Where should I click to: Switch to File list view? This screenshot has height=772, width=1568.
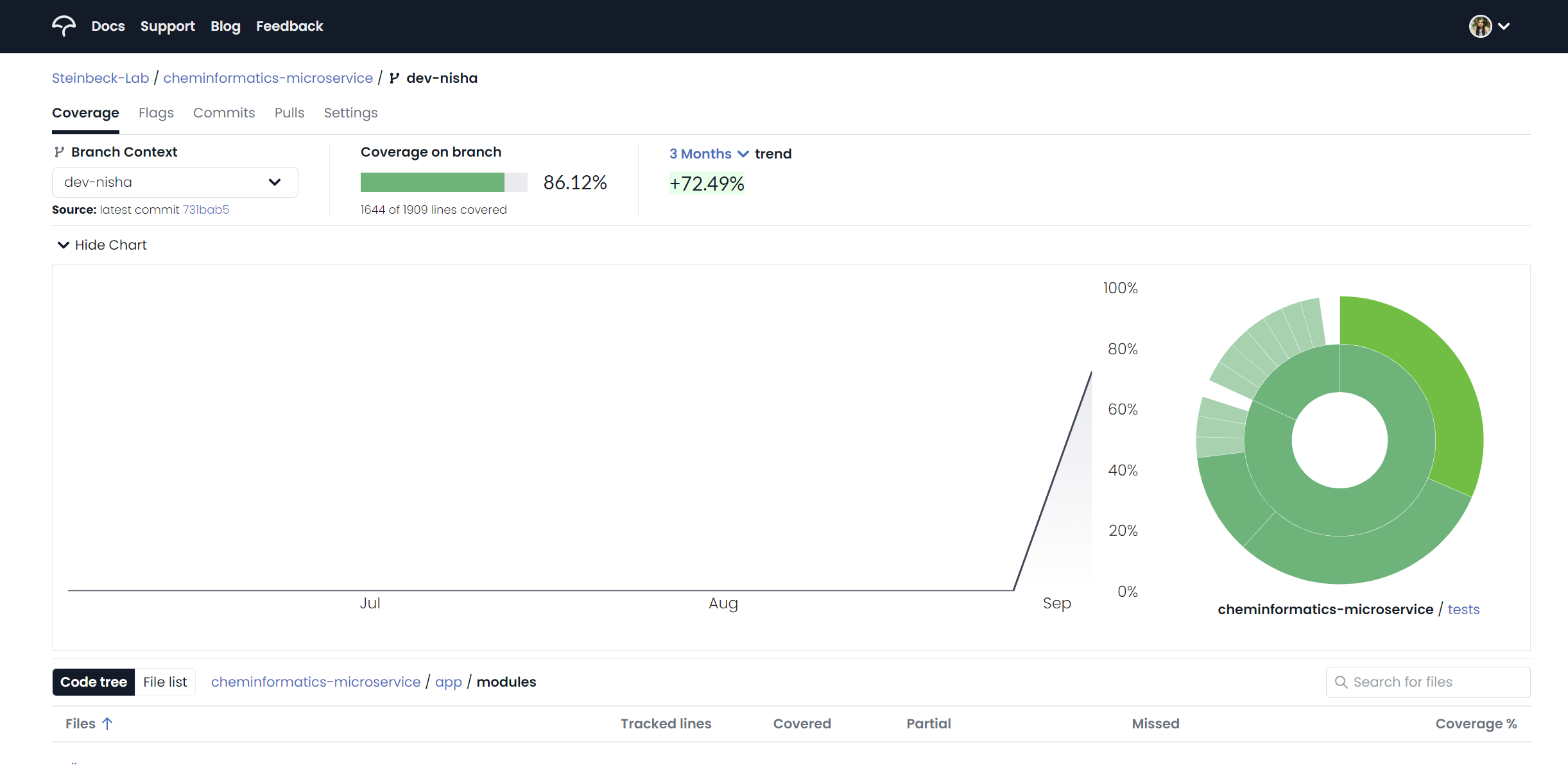(x=165, y=682)
